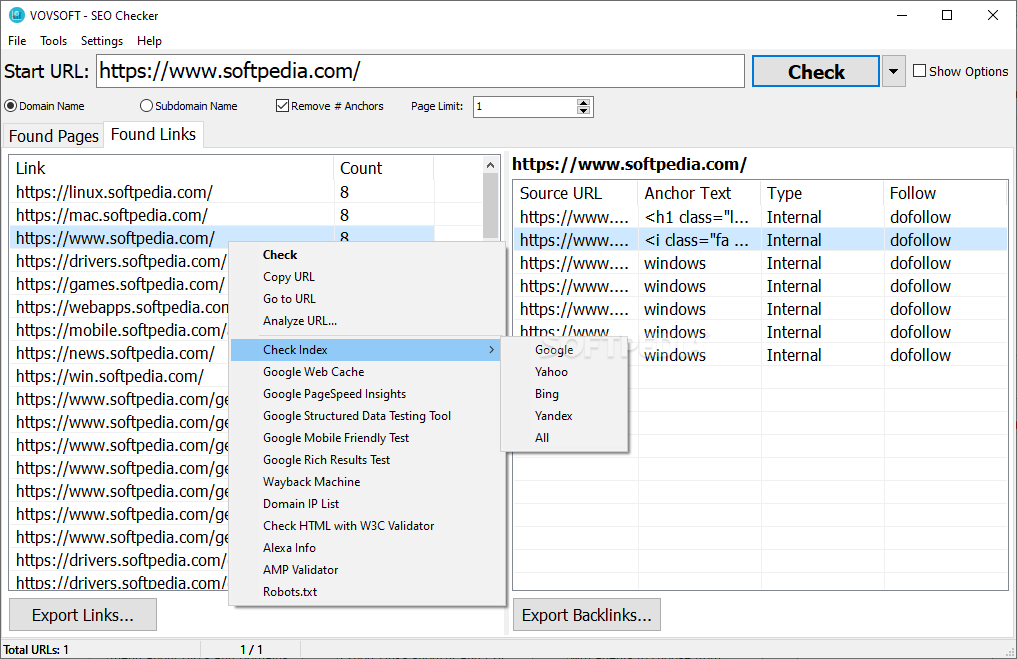Choose Google Mobile Friendly Test
This screenshot has width=1017, height=659.
click(x=367, y=438)
